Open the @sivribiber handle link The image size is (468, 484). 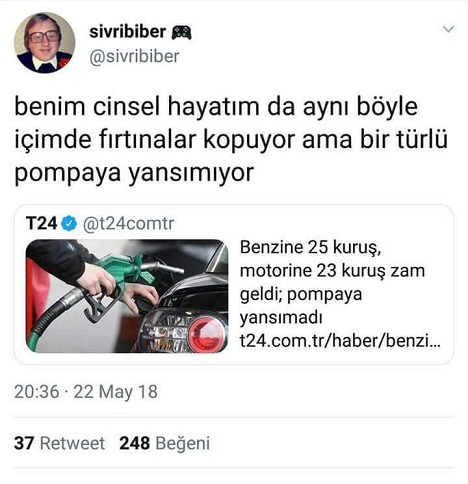click(134, 56)
